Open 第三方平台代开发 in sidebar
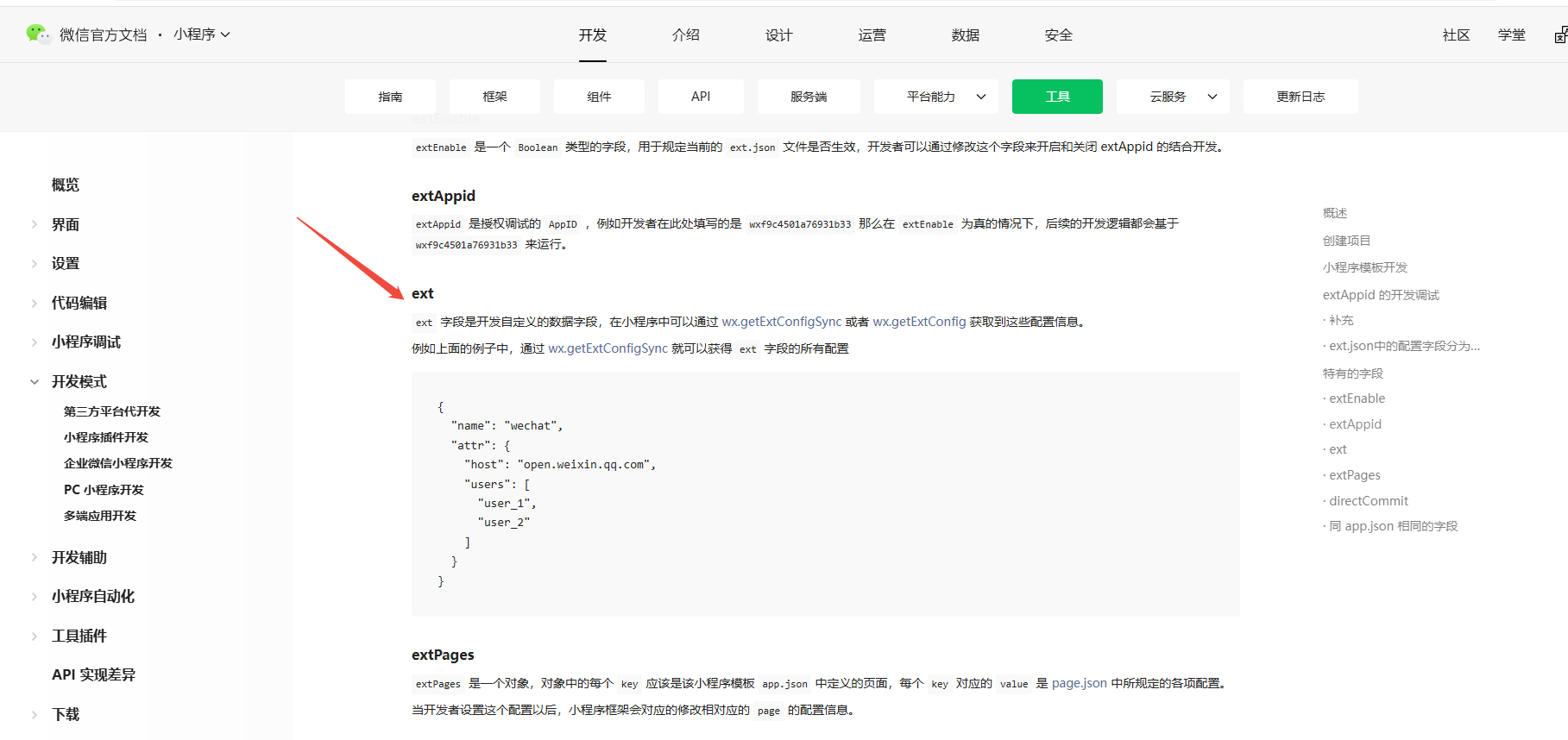The width and height of the screenshot is (1568, 740). coord(112,411)
